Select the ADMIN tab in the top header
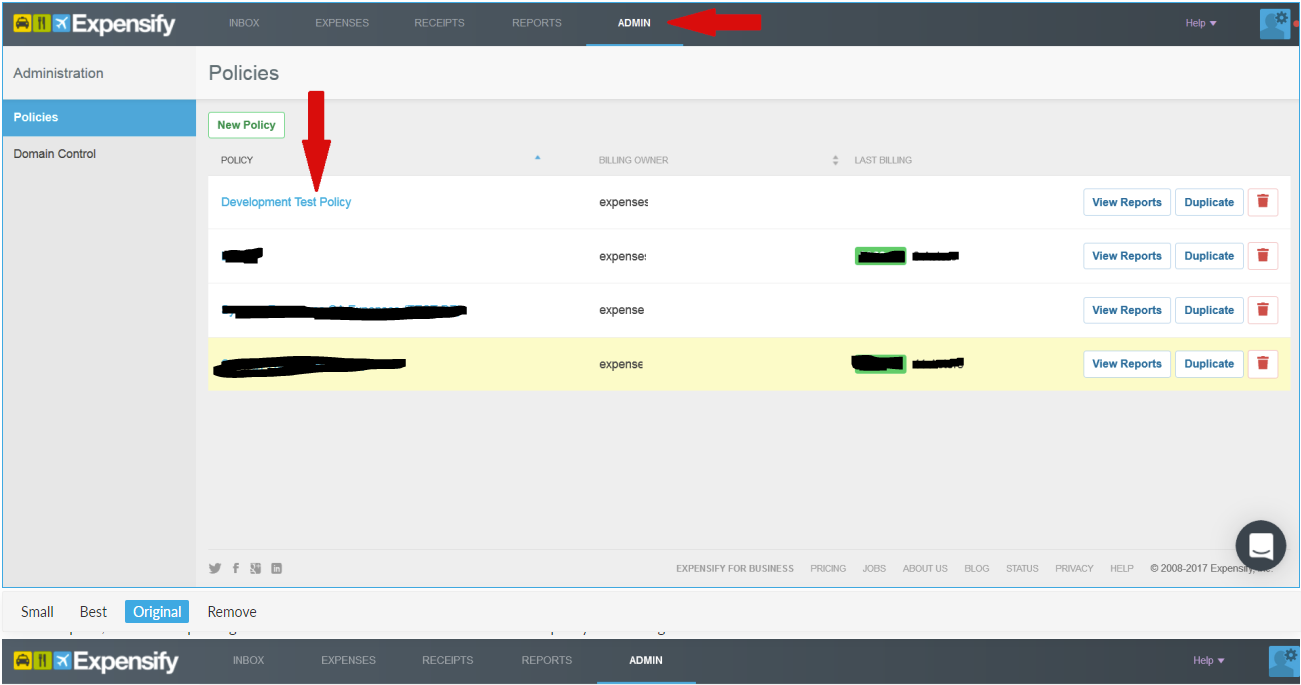This screenshot has height=685, width=1301. 634,23
